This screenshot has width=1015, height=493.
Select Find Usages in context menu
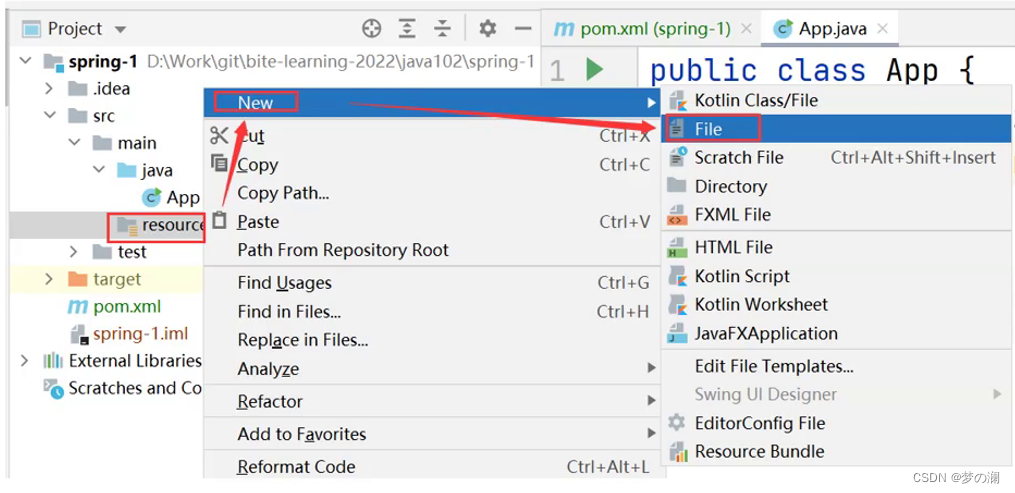tap(432, 283)
